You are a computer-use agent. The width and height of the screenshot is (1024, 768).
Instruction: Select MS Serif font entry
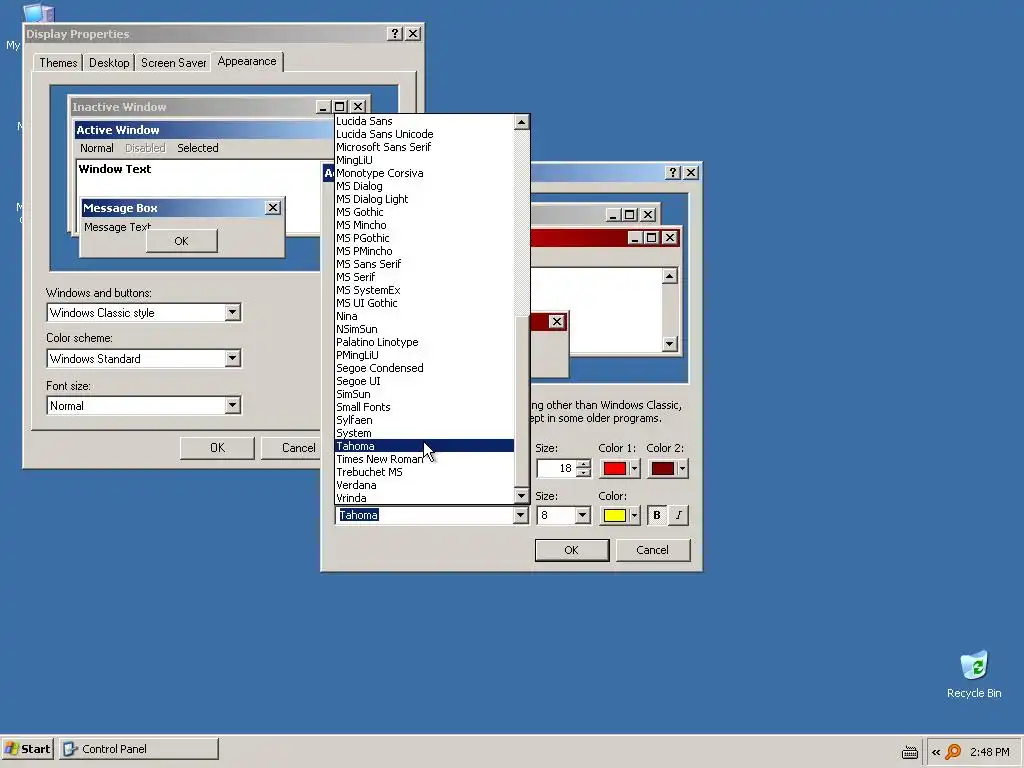[x=424, y=277]
